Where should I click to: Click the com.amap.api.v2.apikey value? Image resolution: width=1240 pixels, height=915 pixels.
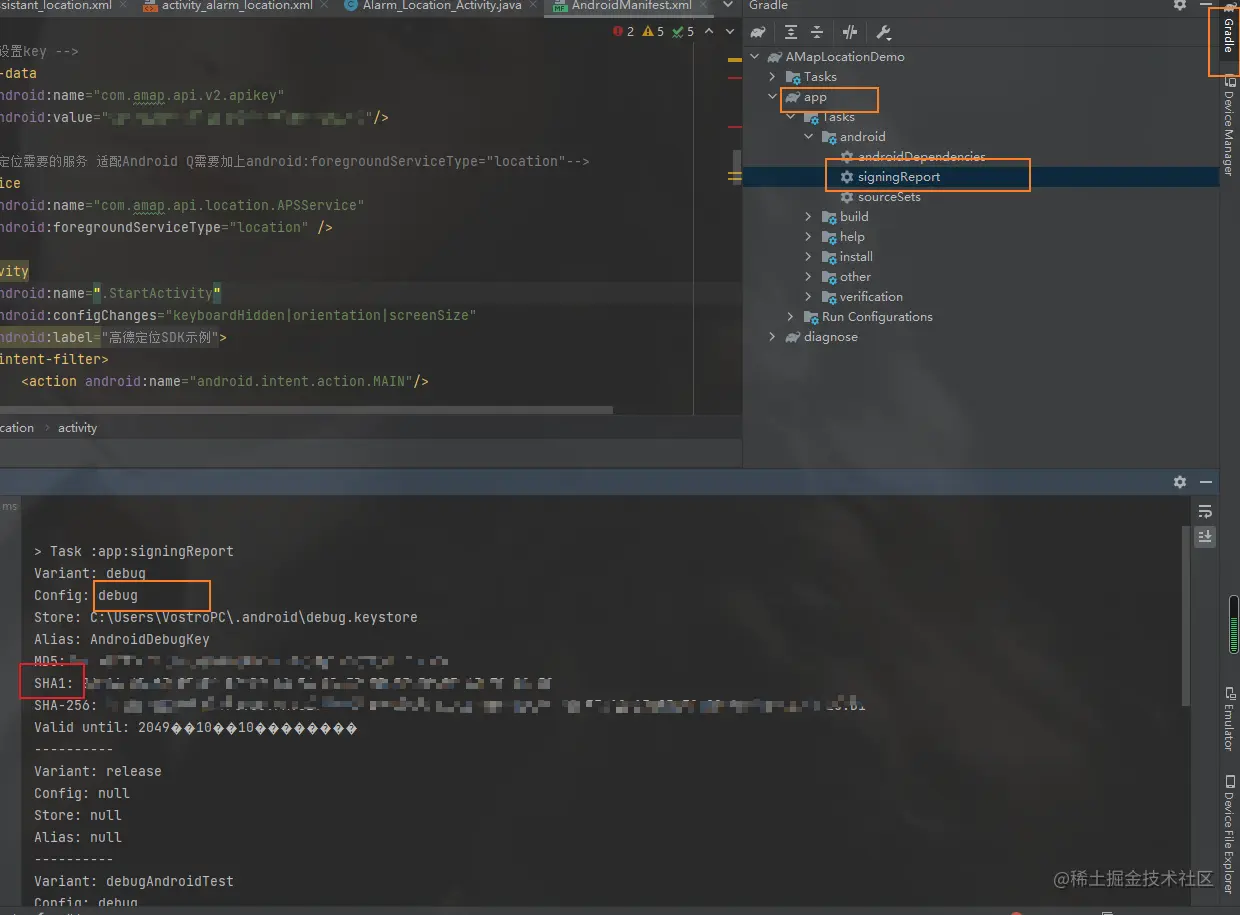click(x=187, y=95)
